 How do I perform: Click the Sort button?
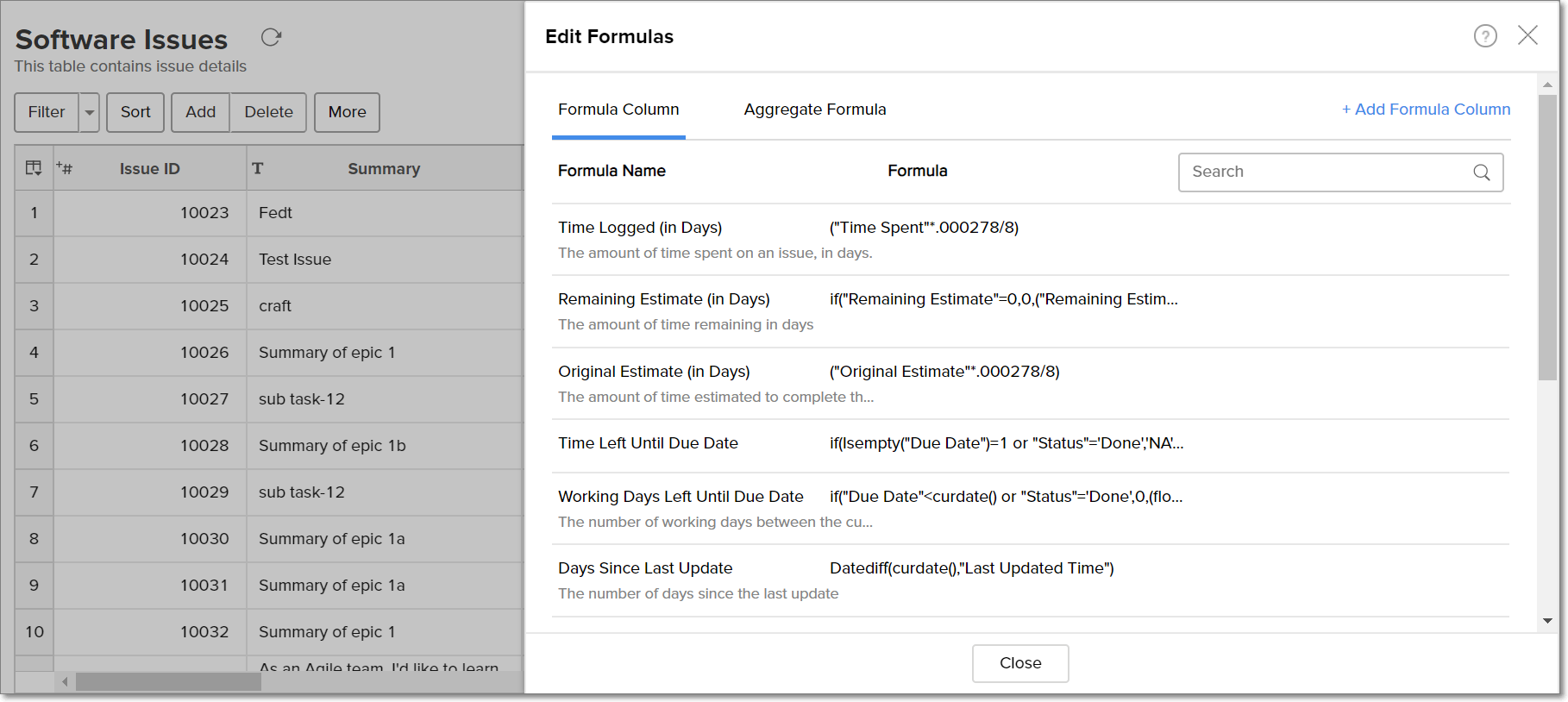(x=135, y=112)
